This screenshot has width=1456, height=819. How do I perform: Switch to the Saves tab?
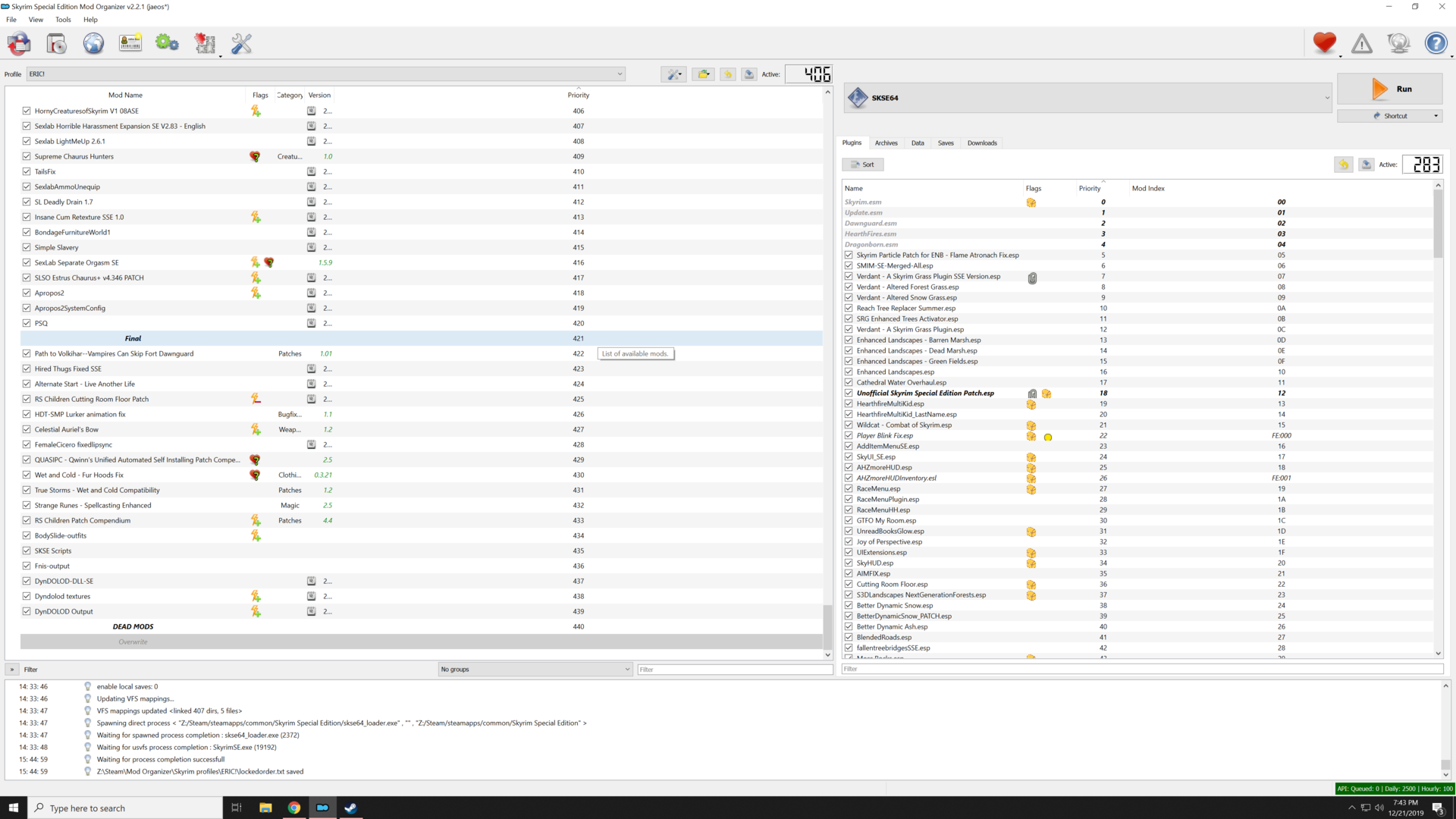946,143
